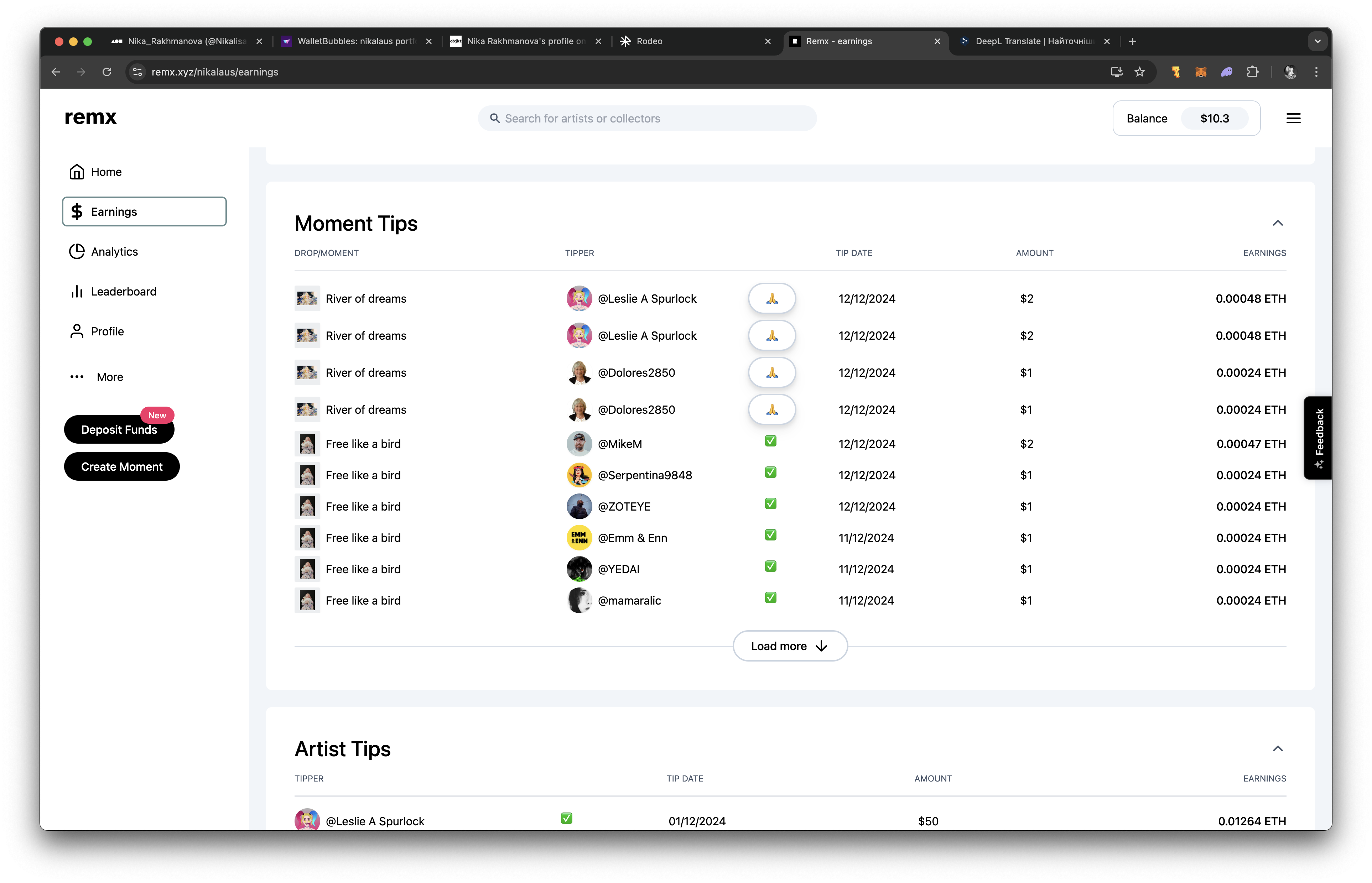Collapse the Artist Tips section
Screen dimensions: 1372x883
[x=1277, y=748]
